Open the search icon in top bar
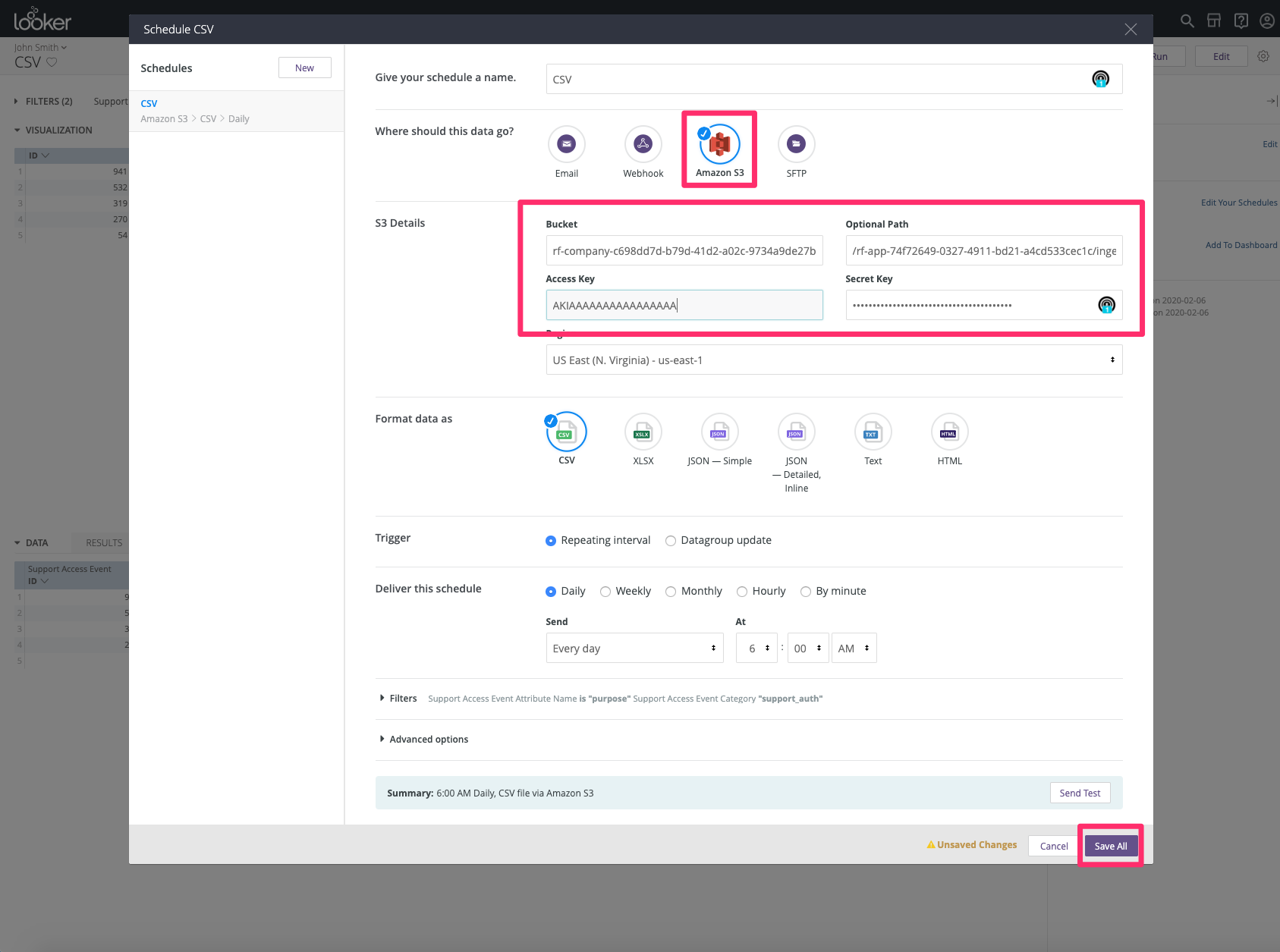This screenshot has height=952, width=1280. [x=1187, y=20]
